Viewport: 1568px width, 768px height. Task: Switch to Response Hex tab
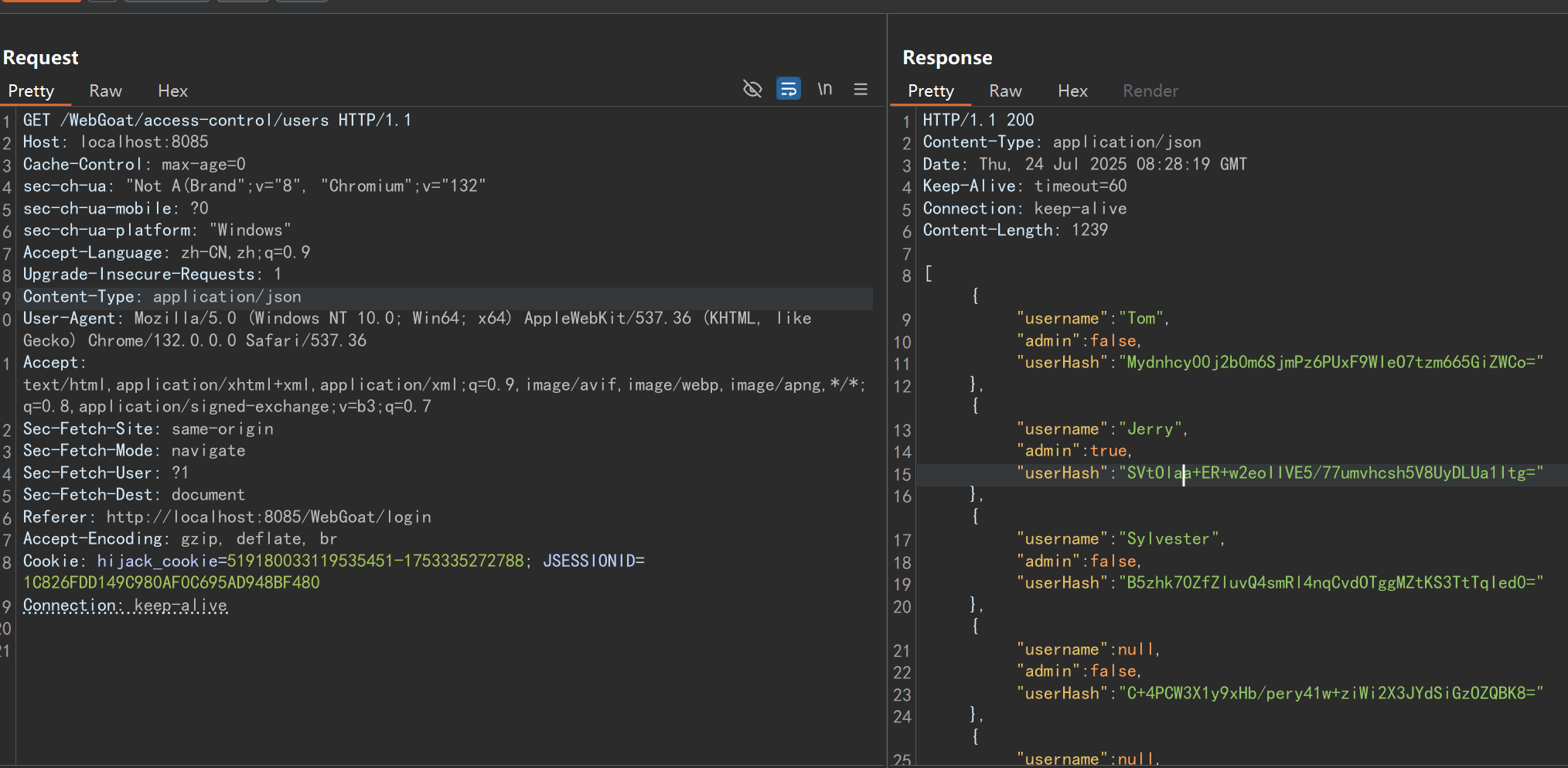click(x=1072, y=91)
